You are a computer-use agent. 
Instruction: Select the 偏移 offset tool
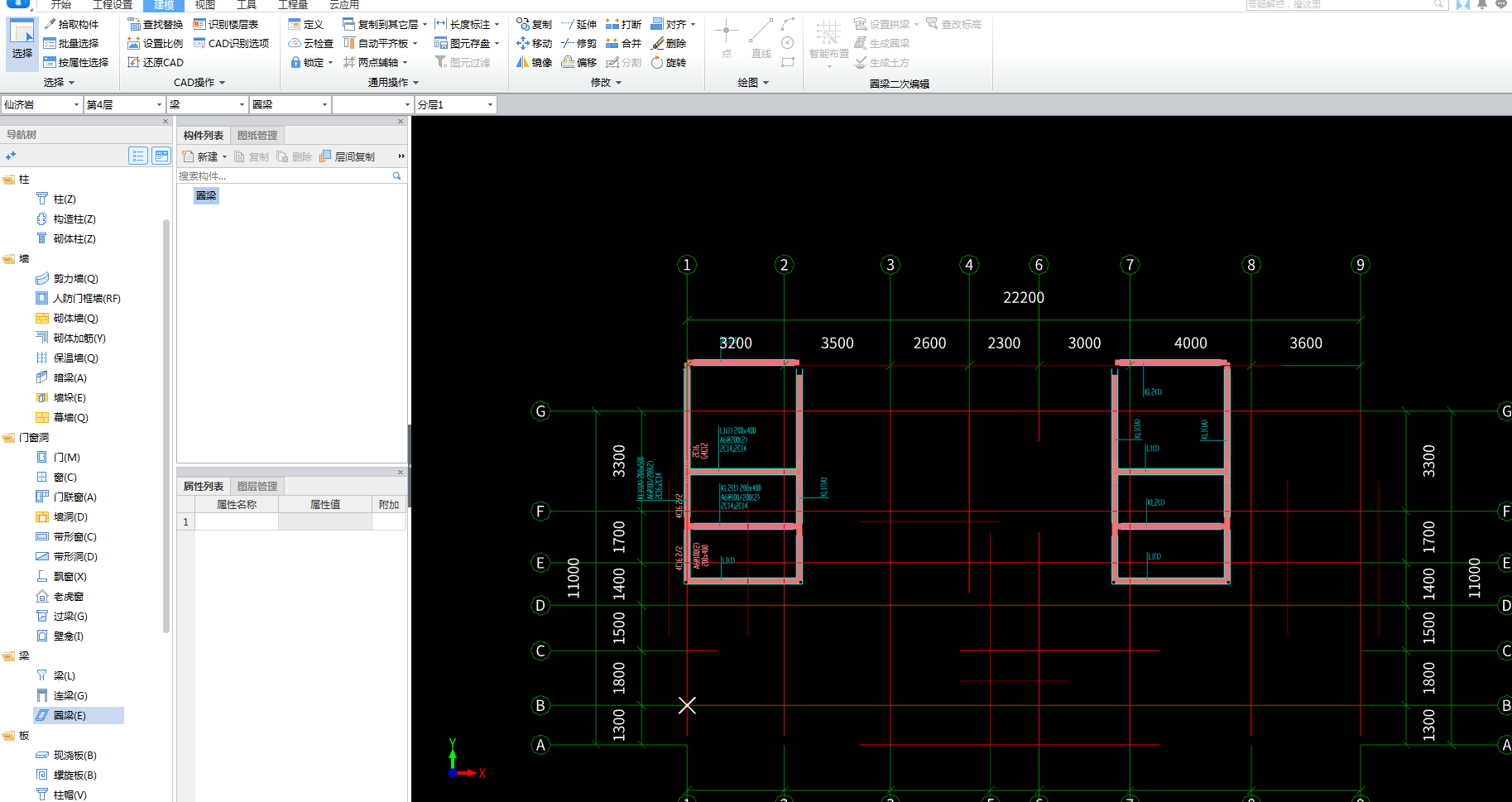pos(578,62)
